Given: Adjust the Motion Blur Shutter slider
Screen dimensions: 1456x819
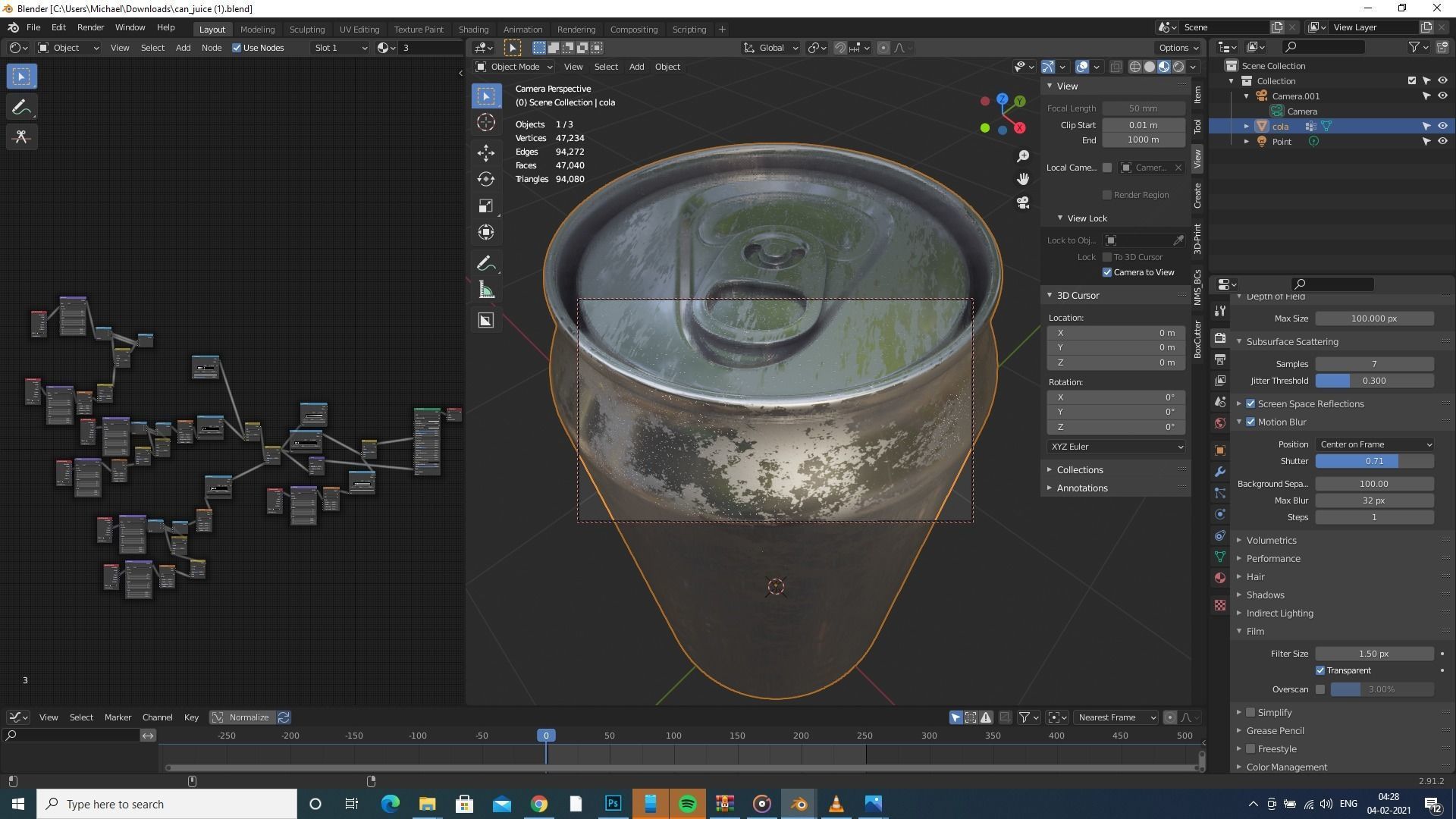Looking at the screenshot, I should tap(1374, 461).
